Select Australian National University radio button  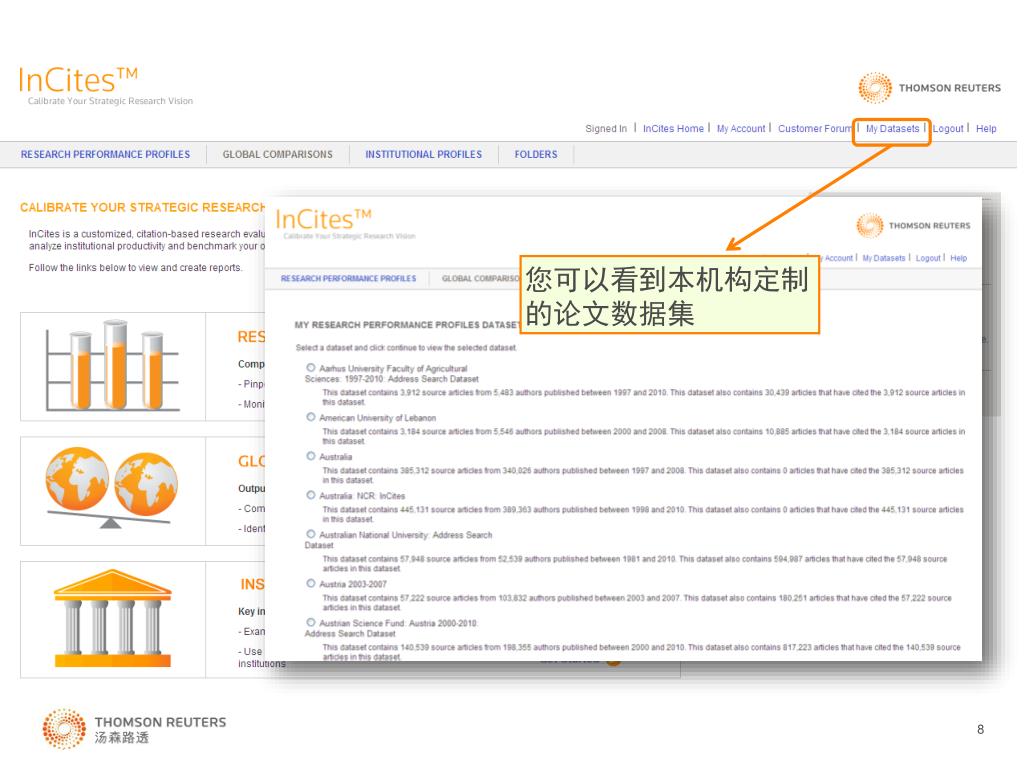(x=311, y=534)
